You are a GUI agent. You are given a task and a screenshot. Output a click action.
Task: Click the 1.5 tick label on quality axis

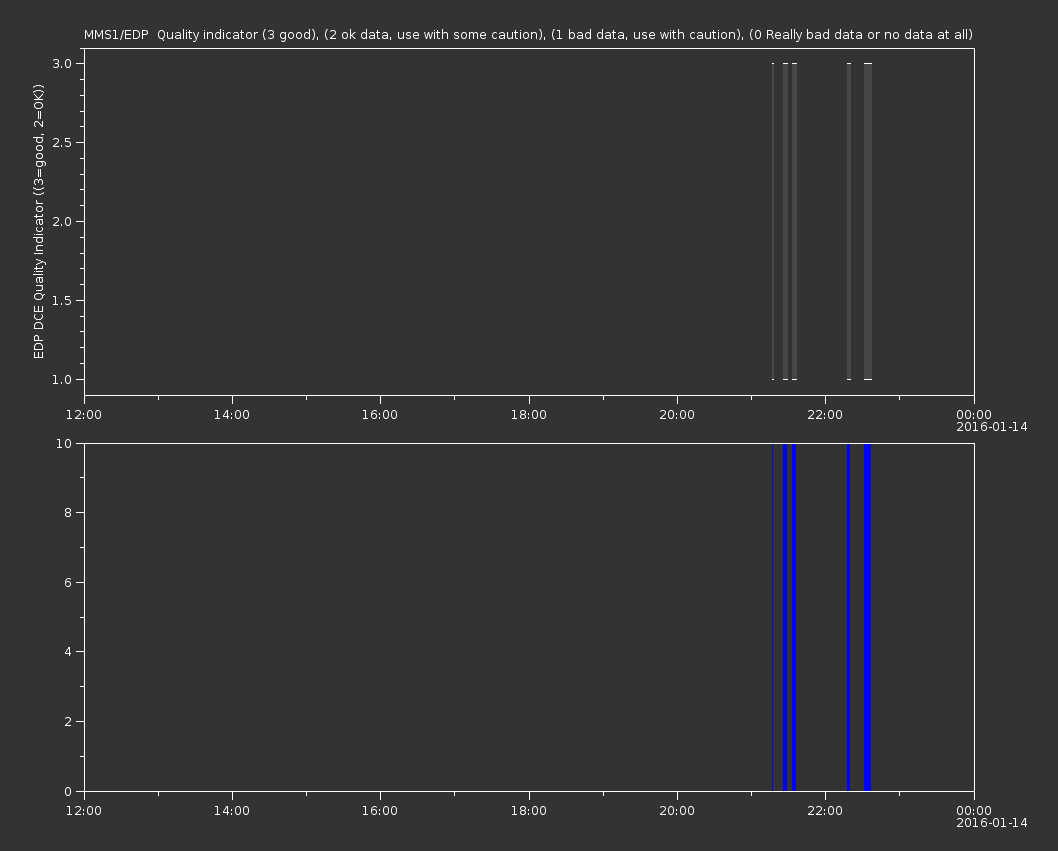pyautogui.click(x=62, y=300)
